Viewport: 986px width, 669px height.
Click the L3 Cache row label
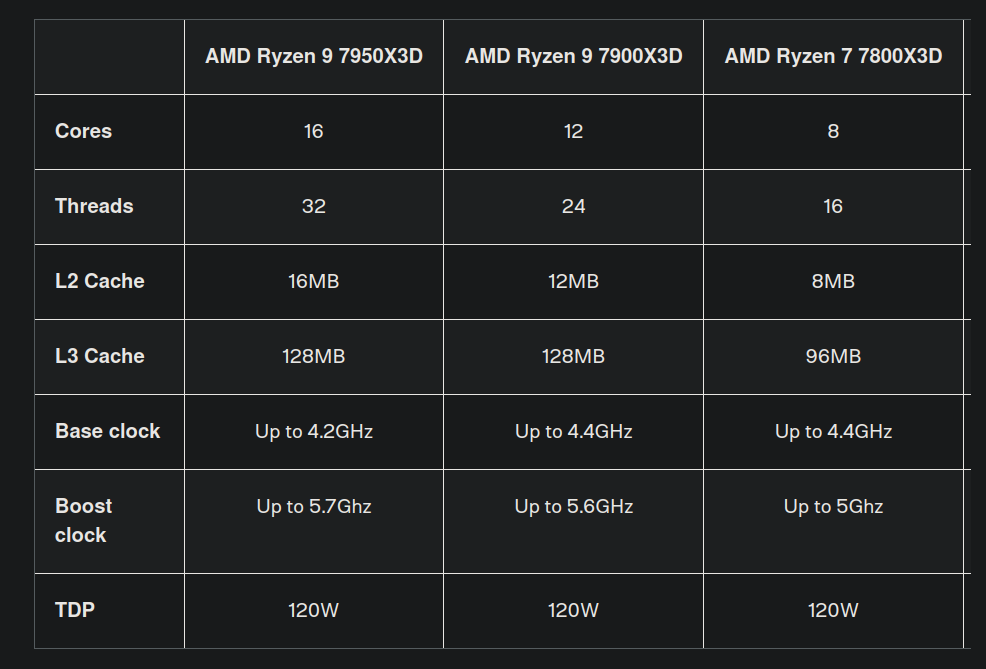[x=100, y=356]
